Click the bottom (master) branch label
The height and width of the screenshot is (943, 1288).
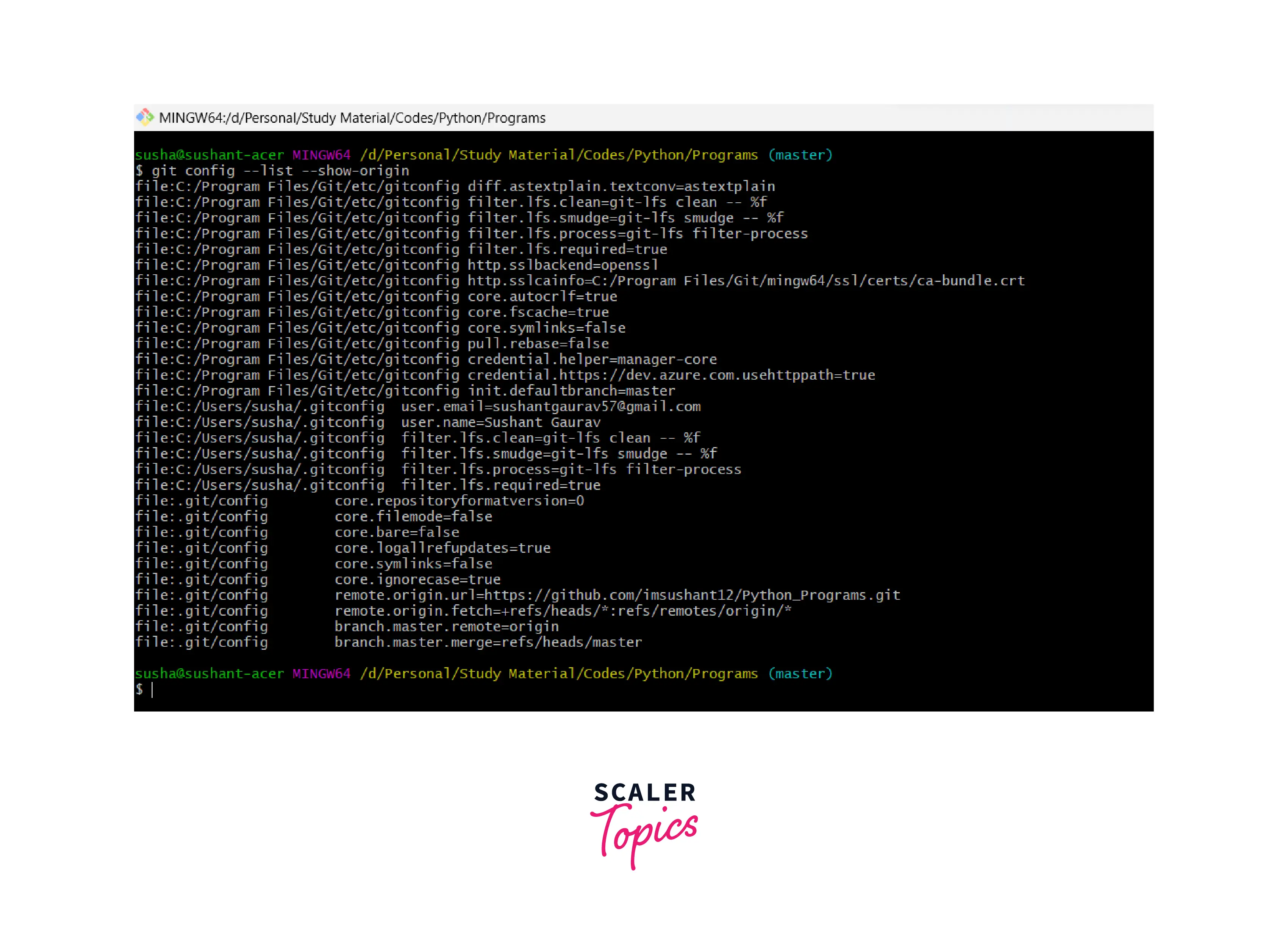point(800,674)
